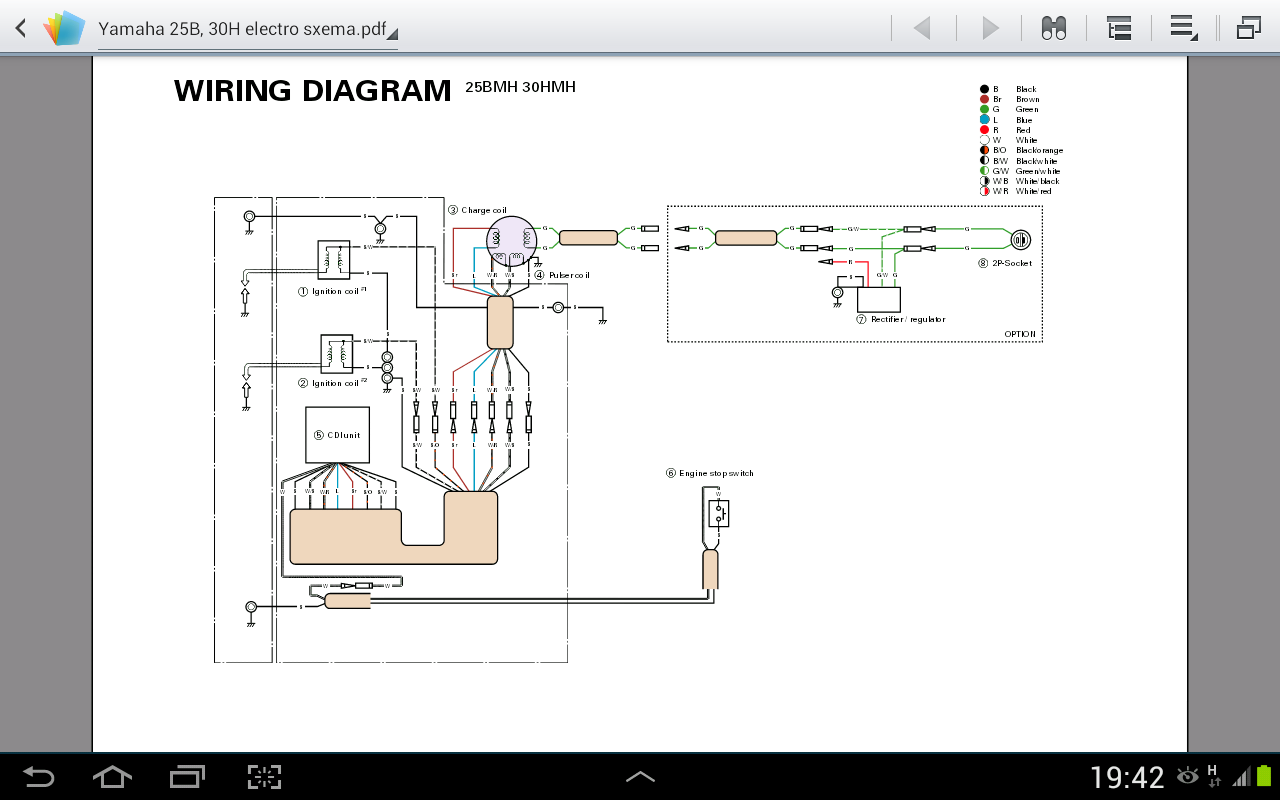Select the title Yamaha 25B, 30H electro sxema.pdf

(x=240, y=30)
